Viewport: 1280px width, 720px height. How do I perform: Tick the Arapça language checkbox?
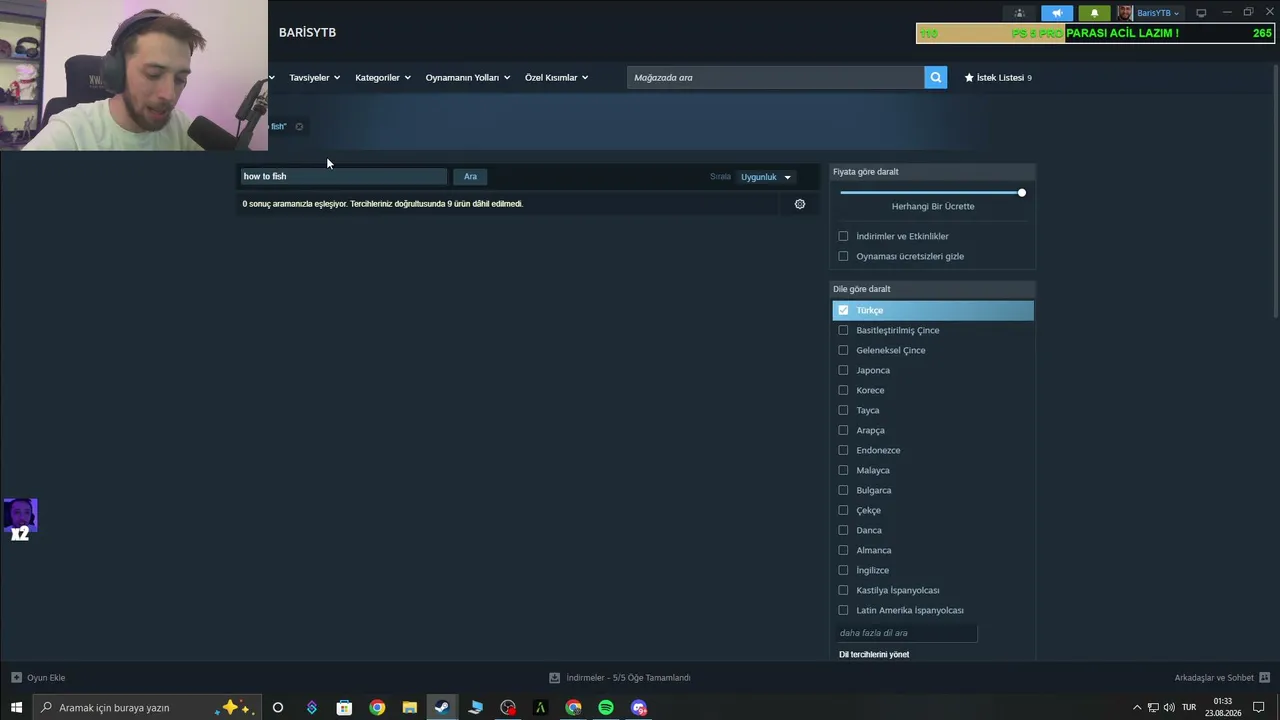(x=843, y=430)
